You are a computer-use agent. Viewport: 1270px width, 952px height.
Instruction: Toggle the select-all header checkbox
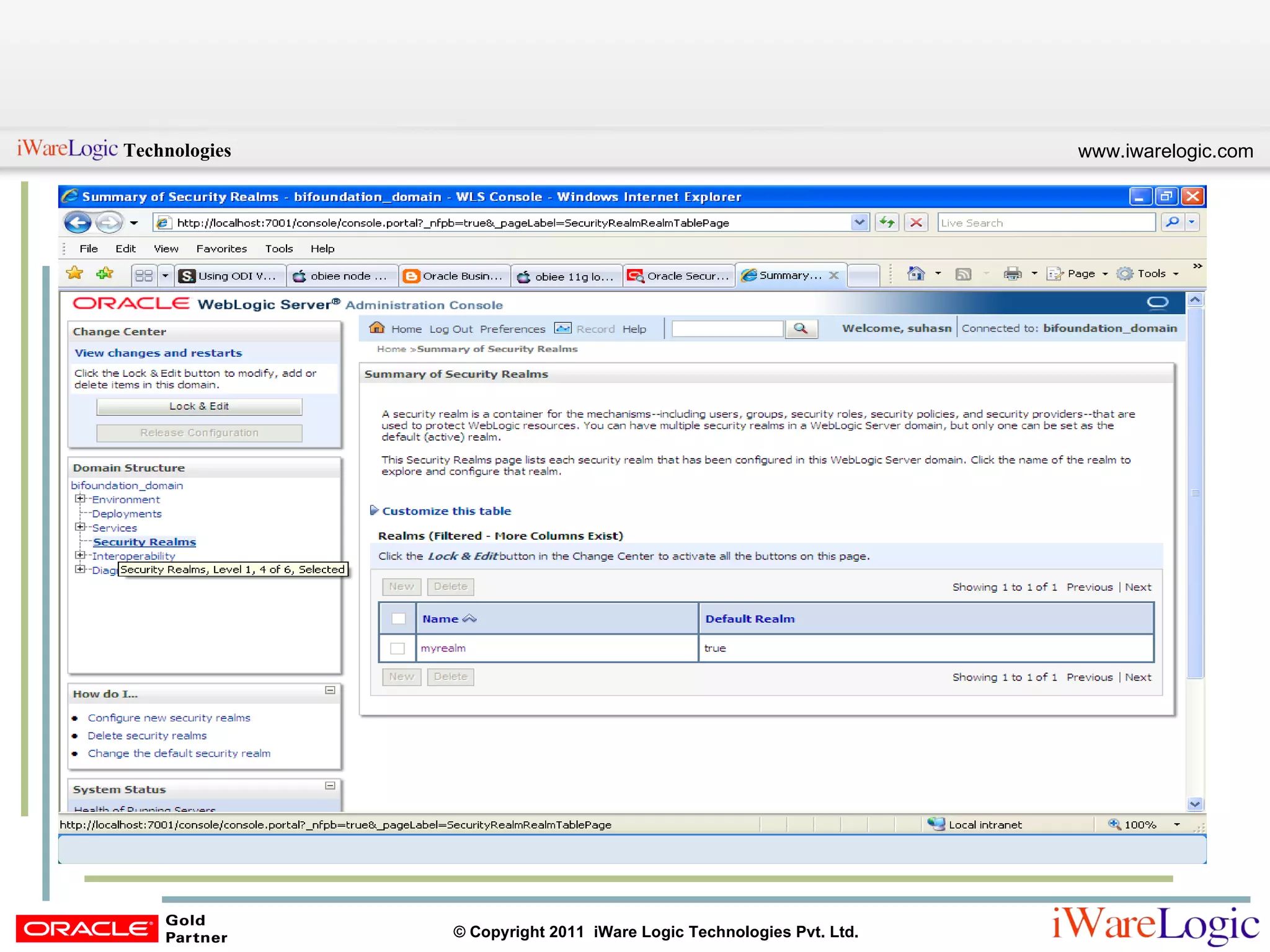[x=399, y=619]
